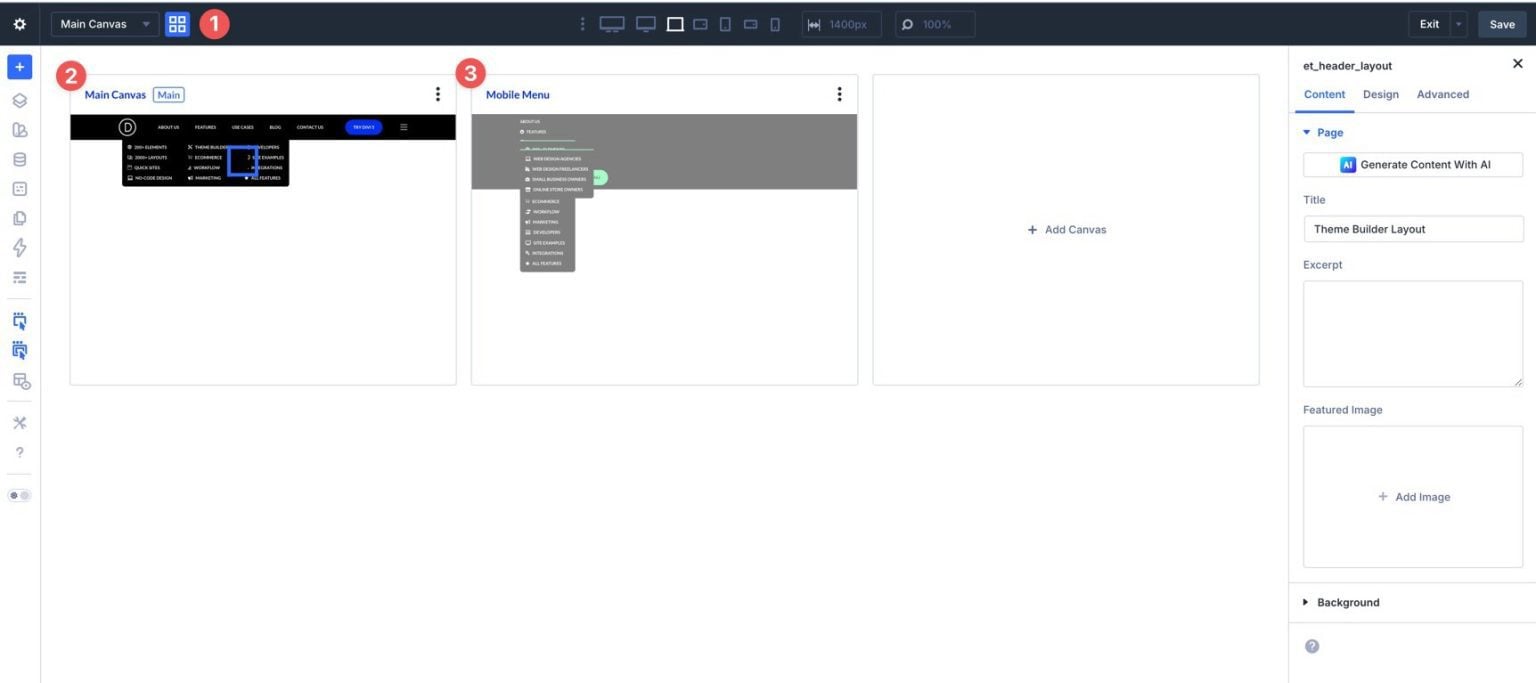Click into the Excerpt textarea

click(1413, 334)
